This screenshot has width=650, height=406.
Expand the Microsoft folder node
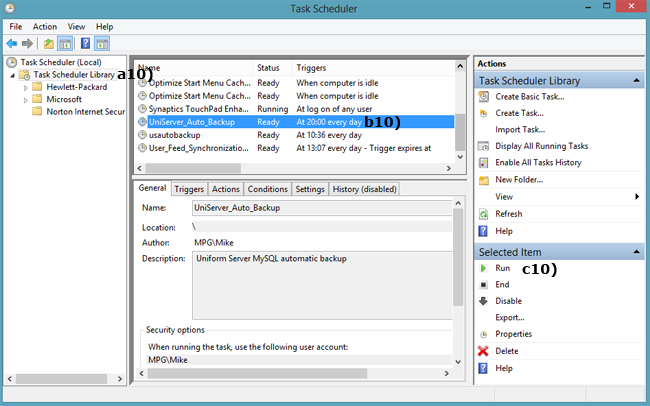(x=26, y=100)
